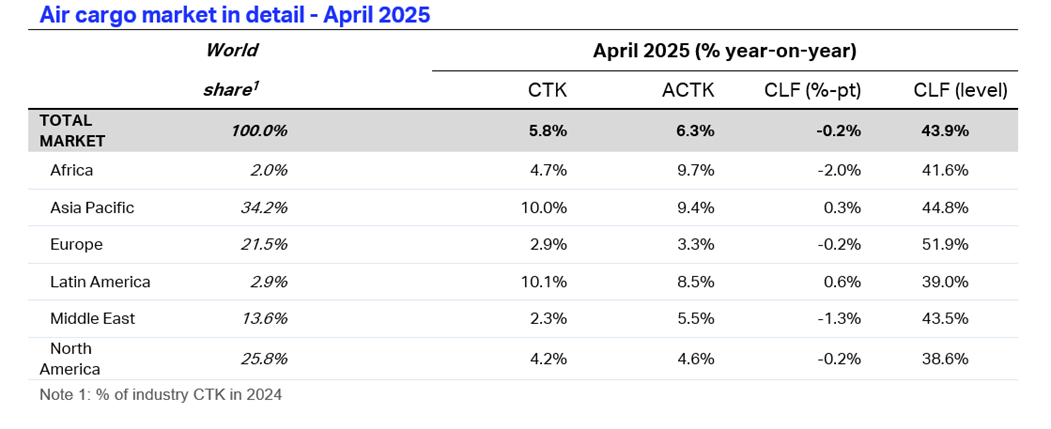Select the 'Latin America' row label

pyautogui.click(x=100, y=282)
